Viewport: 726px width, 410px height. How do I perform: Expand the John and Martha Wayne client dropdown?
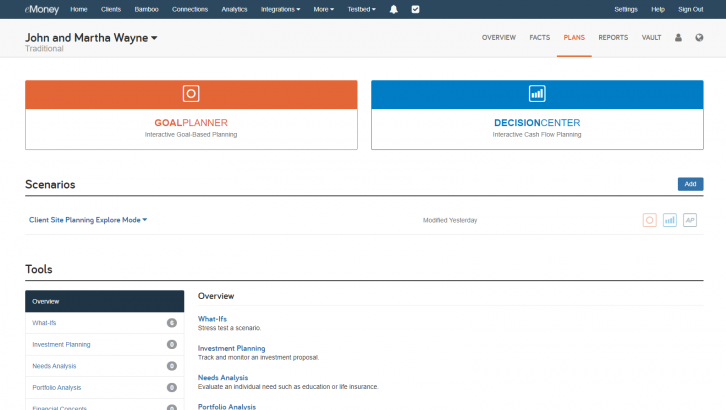pyautogui.click(x=91, y=38)
